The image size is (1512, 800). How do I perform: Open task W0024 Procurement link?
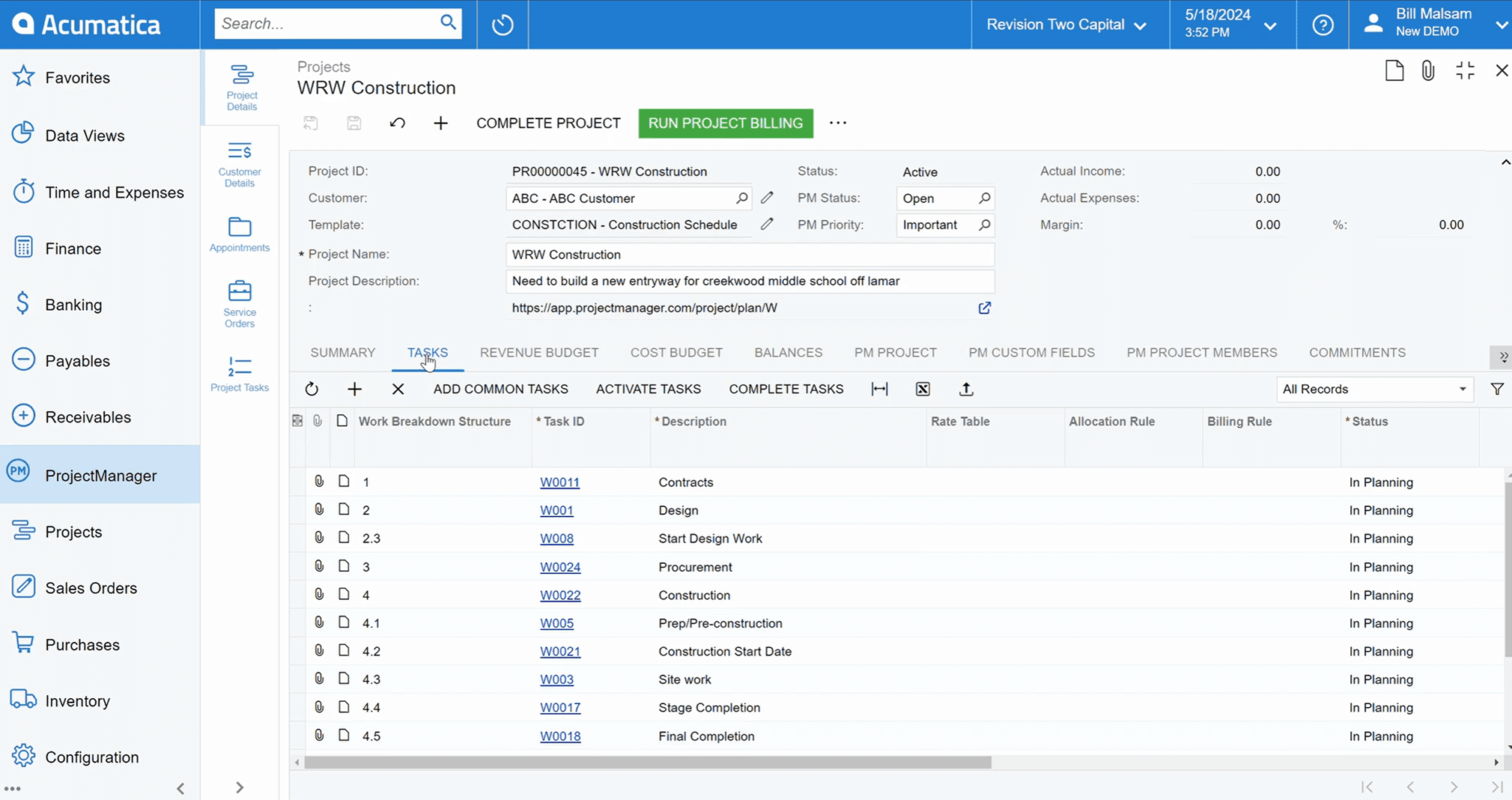point(560,566)
